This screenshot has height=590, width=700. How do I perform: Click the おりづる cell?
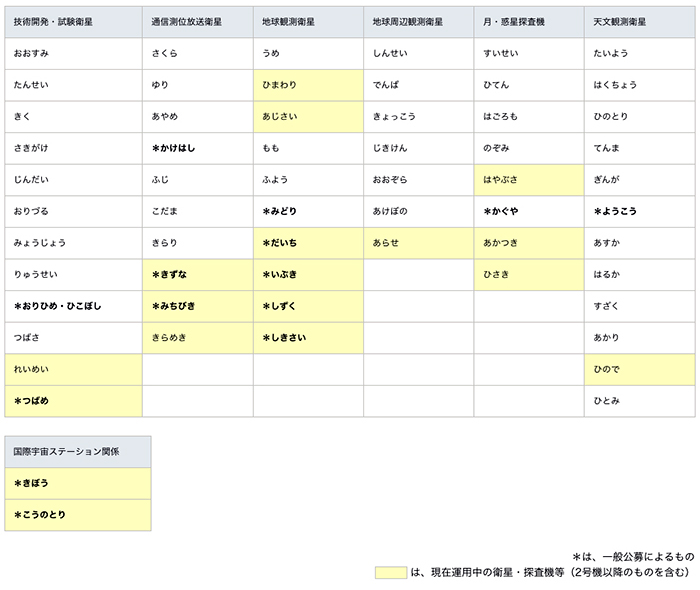click(x=74, y=212)
